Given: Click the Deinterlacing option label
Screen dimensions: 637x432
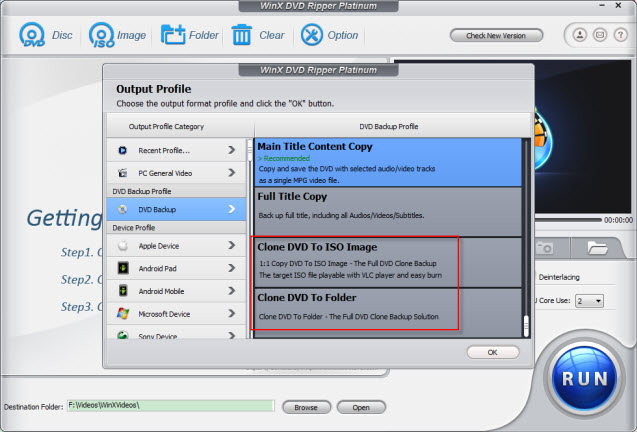Looking at the screenshot, I should click(559, 277).
